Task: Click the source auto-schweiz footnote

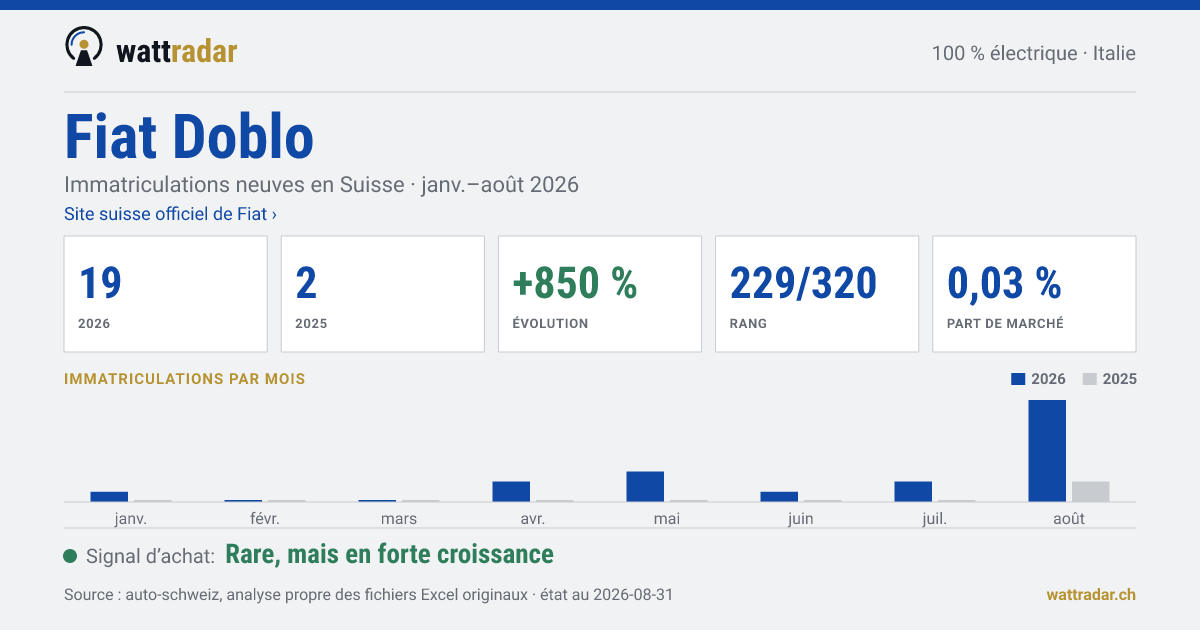Action: point(369,594)
